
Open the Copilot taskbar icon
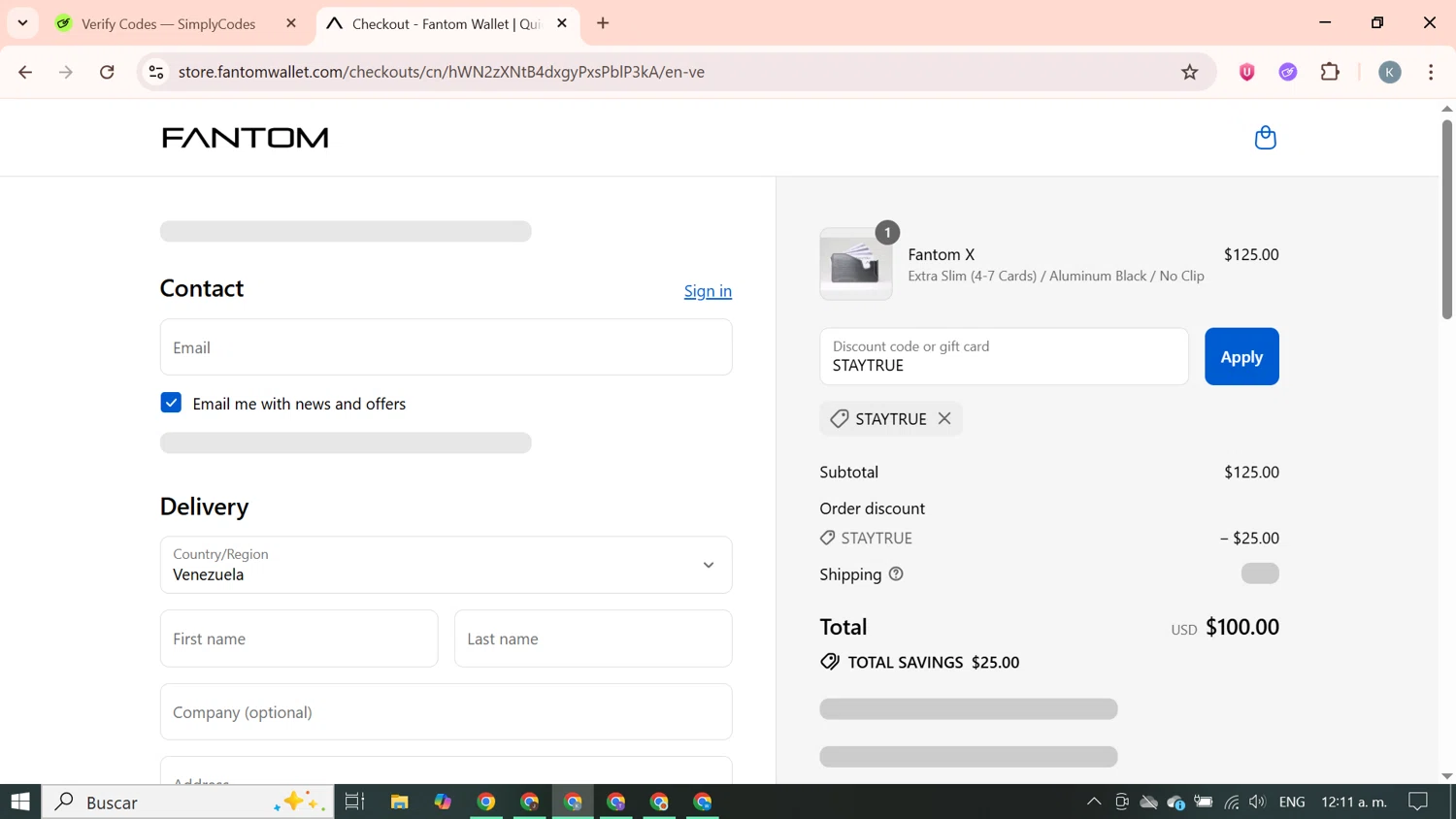point(443,802)
